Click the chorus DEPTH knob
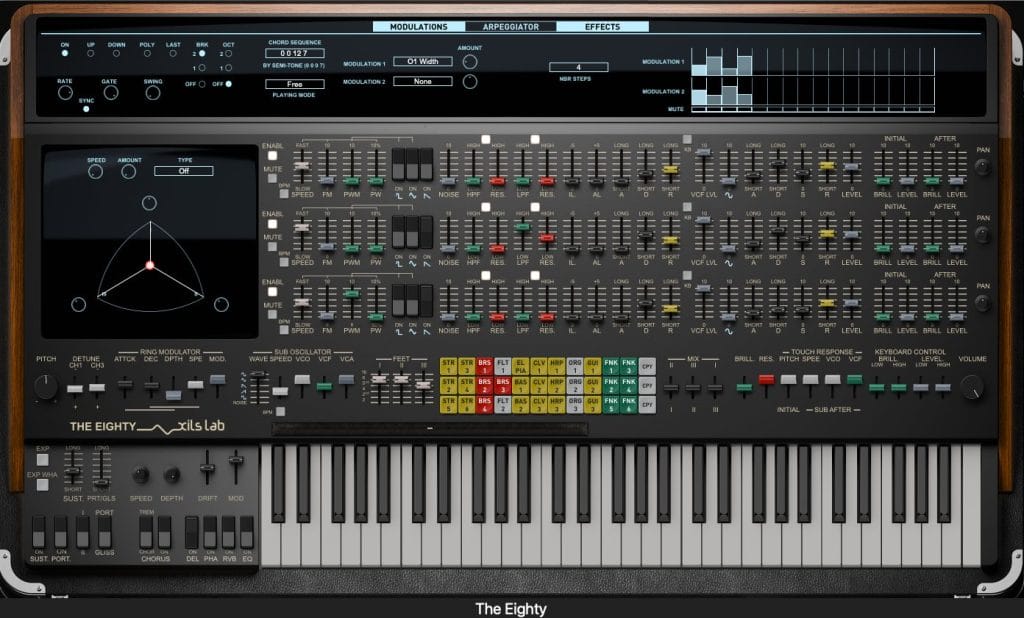 (x=173, y=476)
